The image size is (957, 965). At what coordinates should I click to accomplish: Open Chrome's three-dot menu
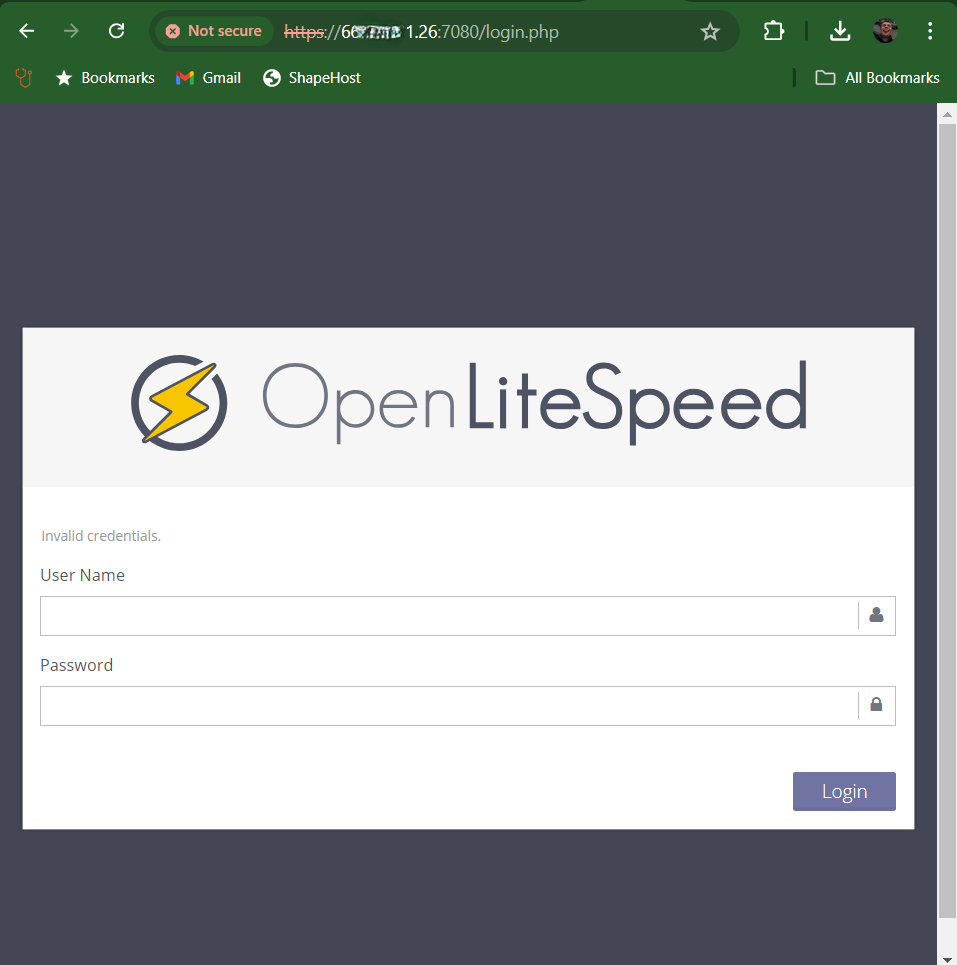(x=930, y=31)
